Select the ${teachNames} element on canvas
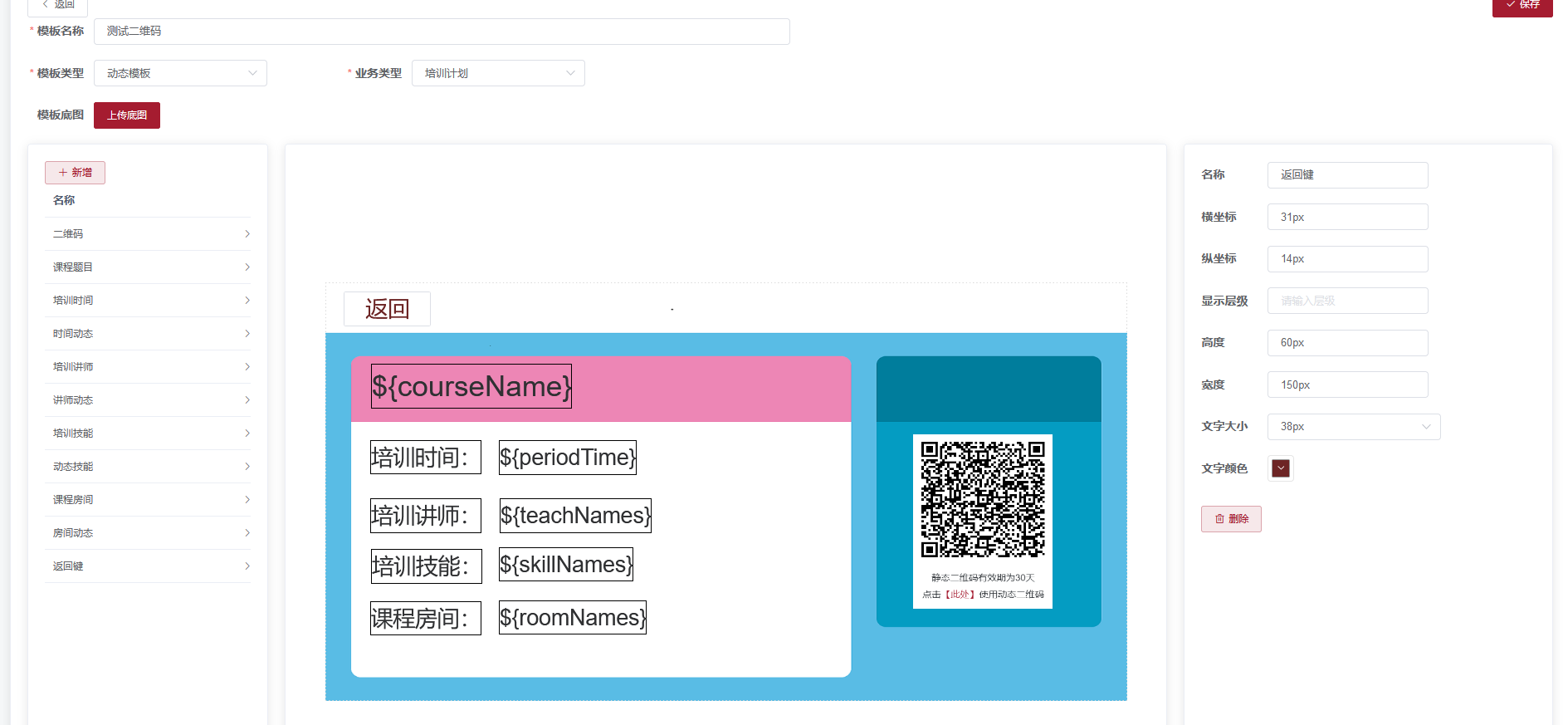The height and width of the screenshot is (725, 1568). [576, 516]
